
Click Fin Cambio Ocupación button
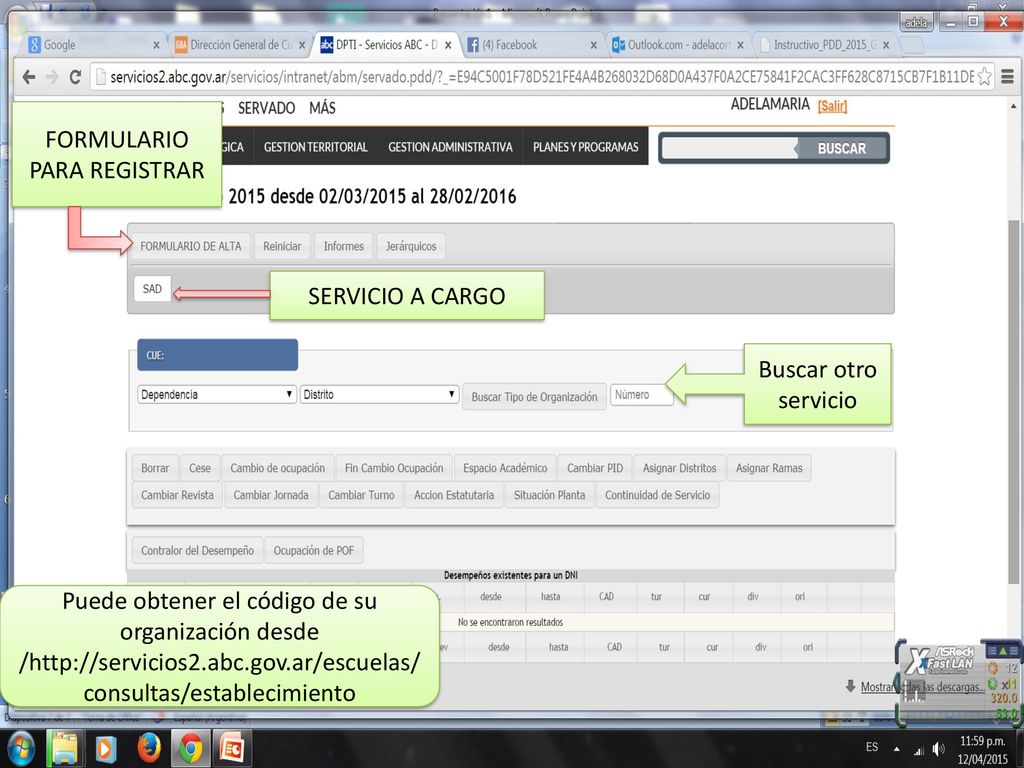(394, 468)
